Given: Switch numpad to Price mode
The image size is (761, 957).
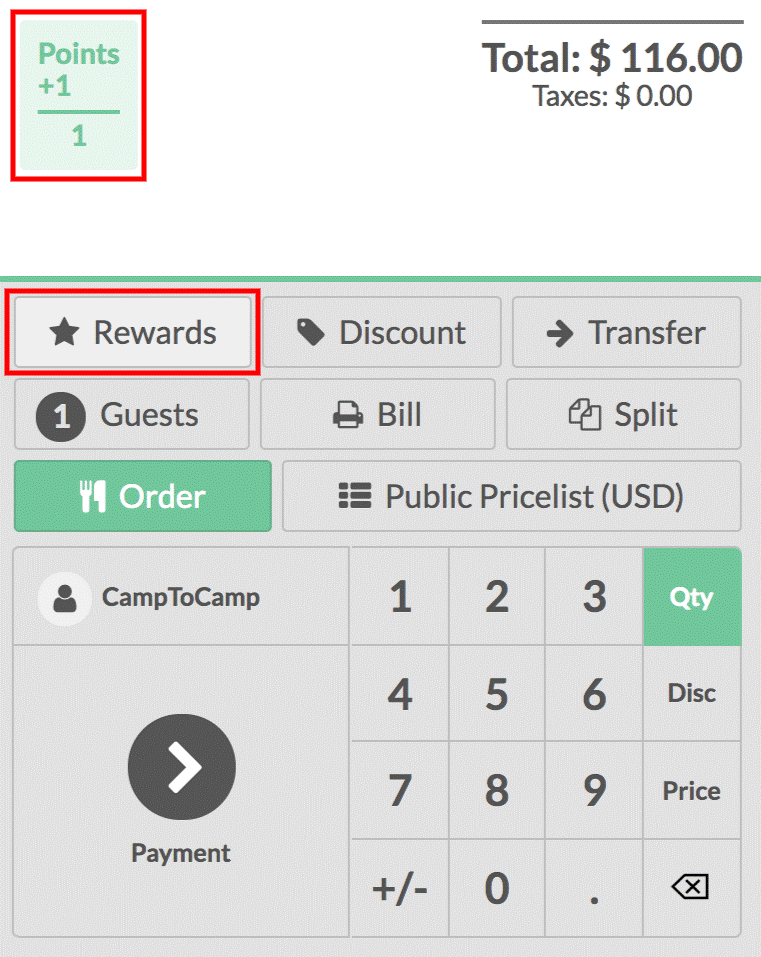Looking at the screenshot, I should point(692,790).
